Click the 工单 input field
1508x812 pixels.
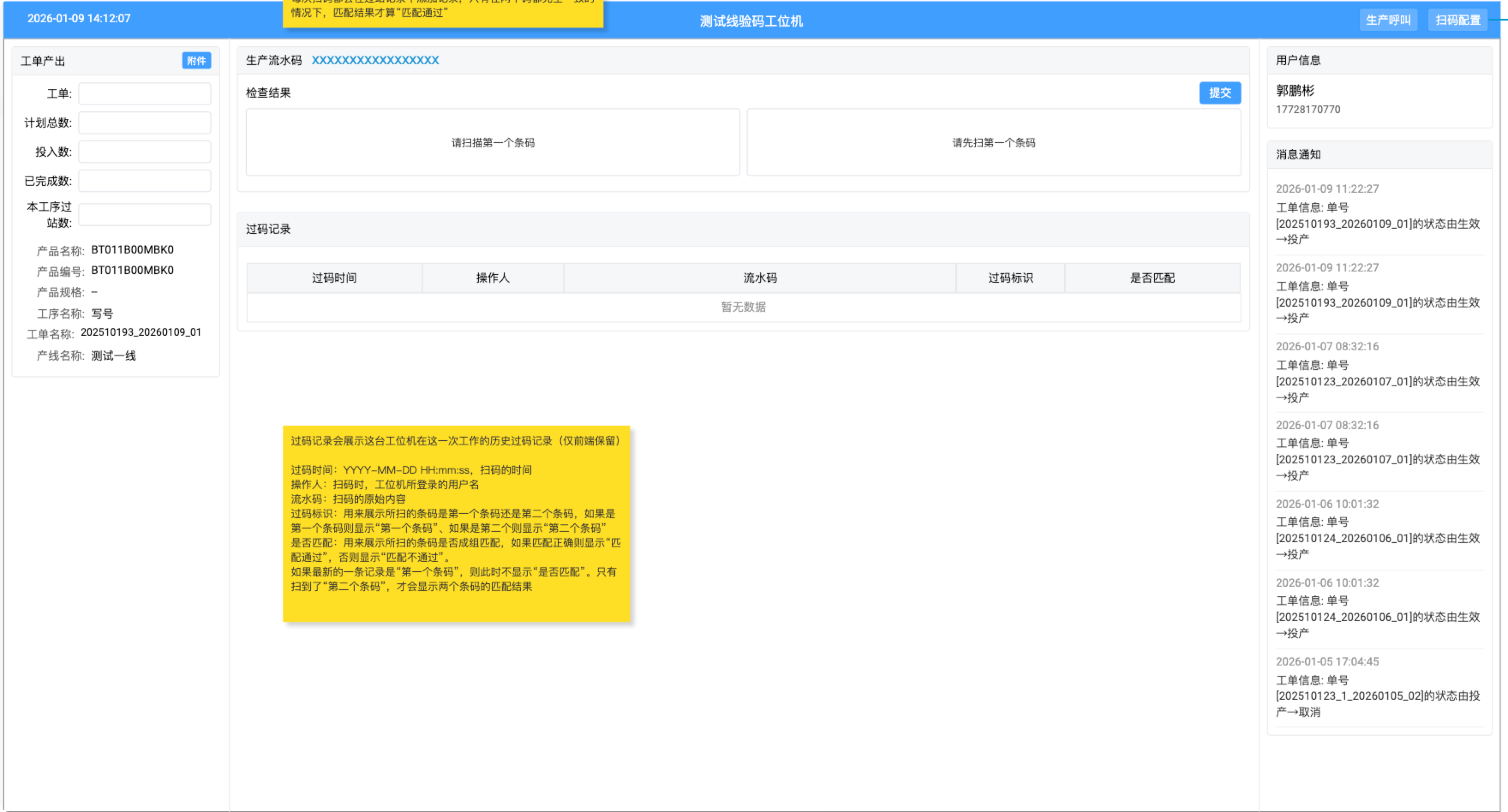145,94
